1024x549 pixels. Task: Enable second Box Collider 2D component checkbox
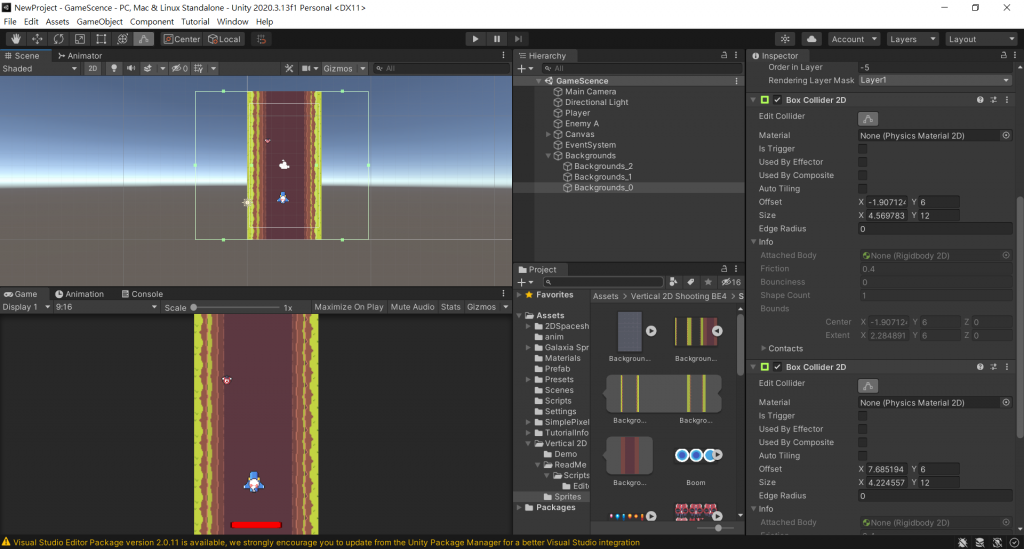point(777,367)
